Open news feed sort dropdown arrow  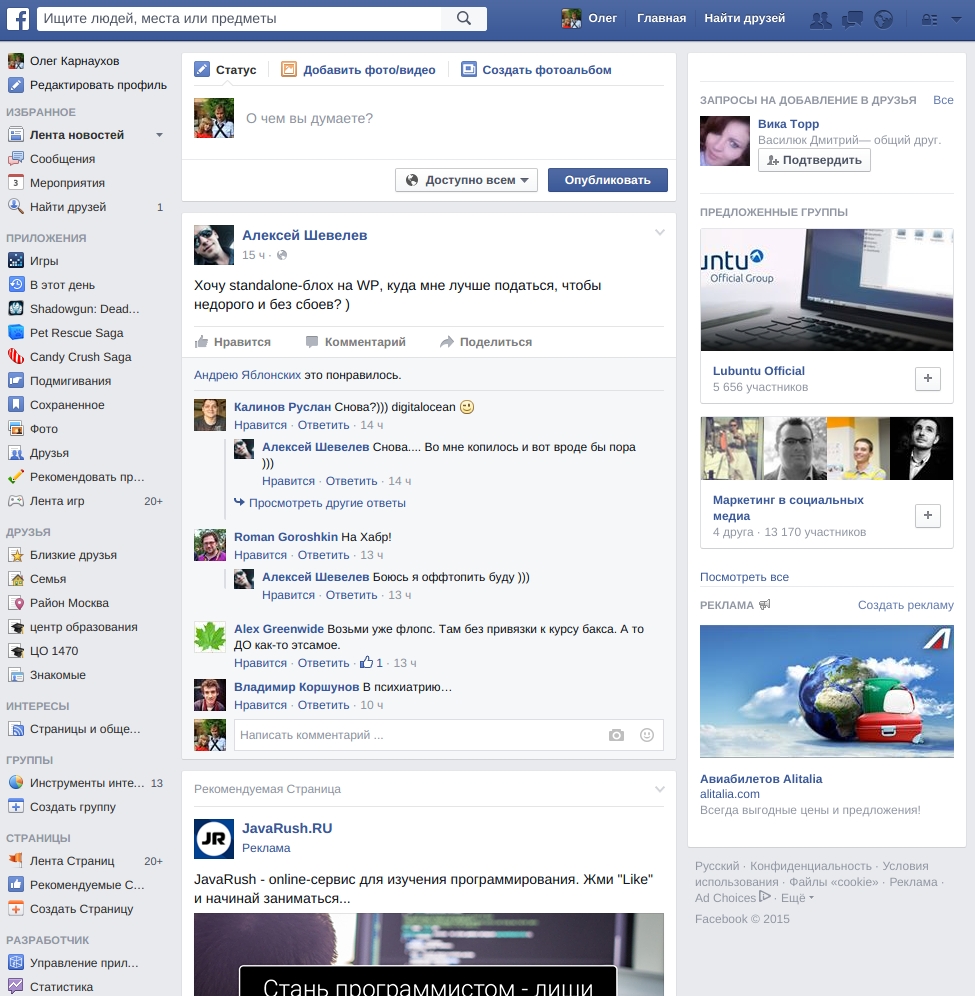159,135
